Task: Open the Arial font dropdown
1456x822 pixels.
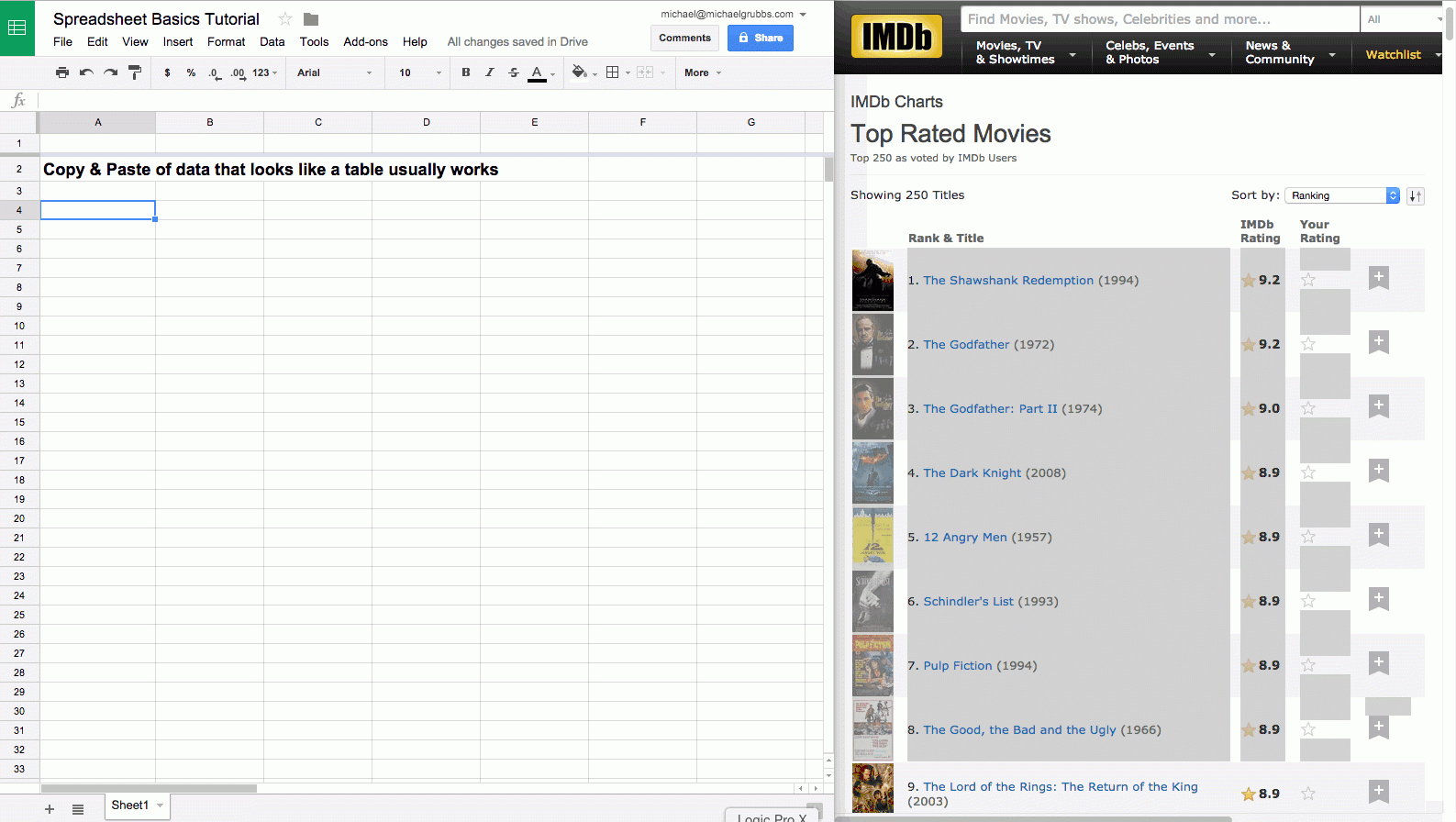Action: [x=334, y=72]
